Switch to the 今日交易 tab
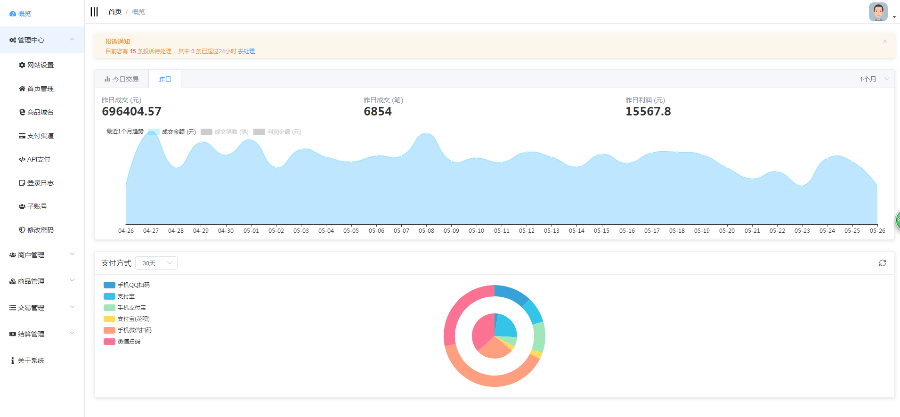 tap(122, 79)
